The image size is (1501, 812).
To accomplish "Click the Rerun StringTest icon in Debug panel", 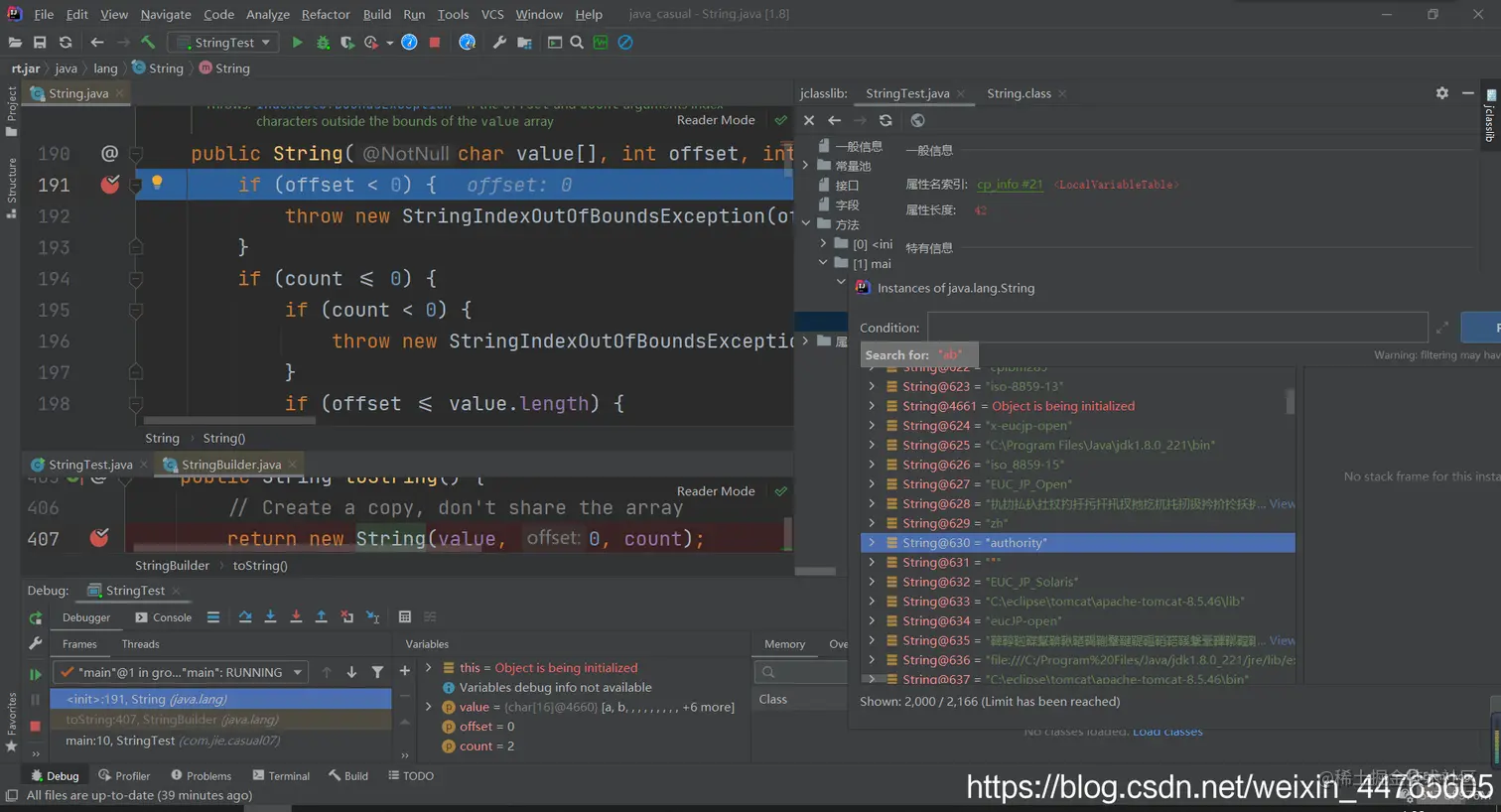I will 36,617.
